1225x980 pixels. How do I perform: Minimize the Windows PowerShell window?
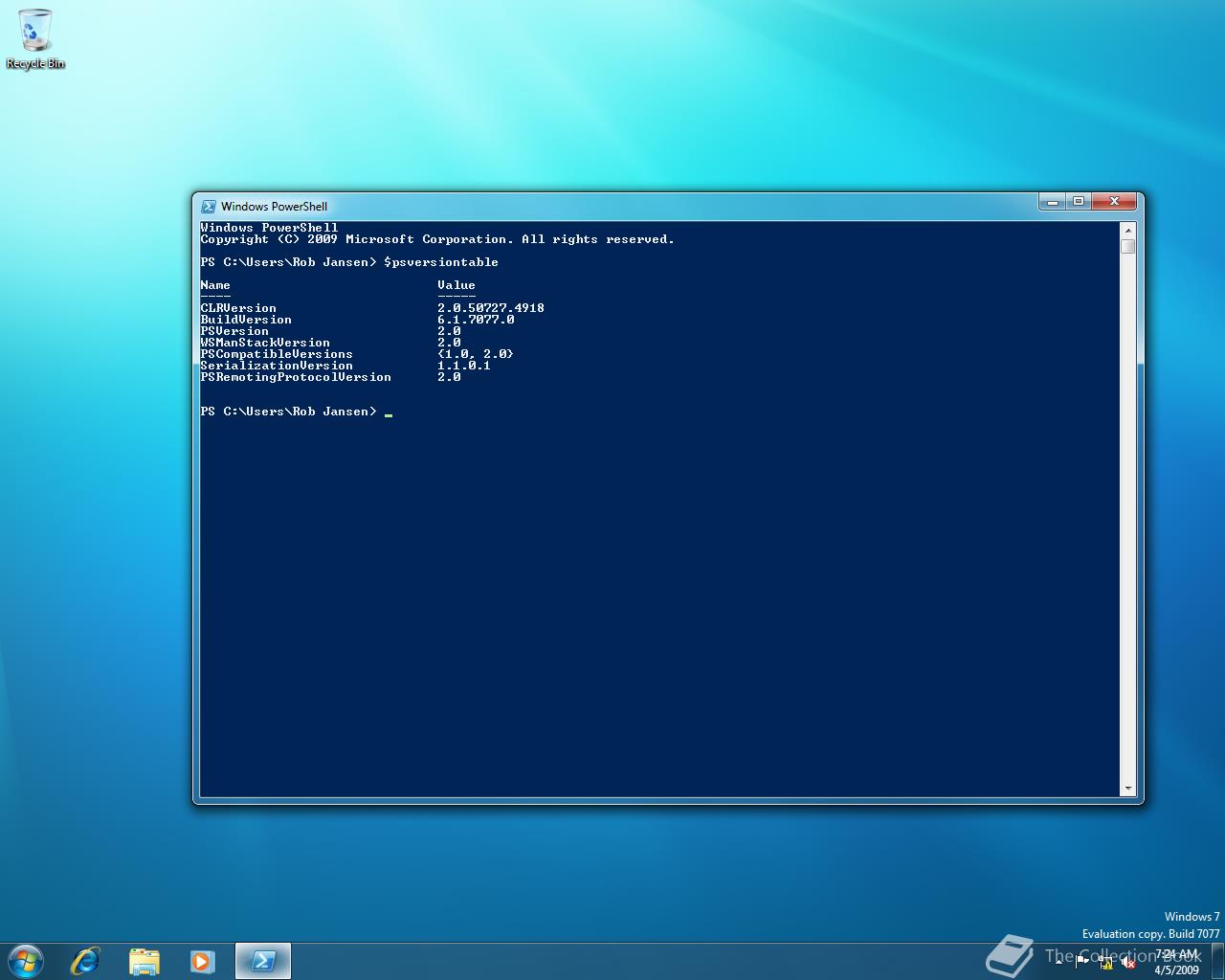point(1052,201)
